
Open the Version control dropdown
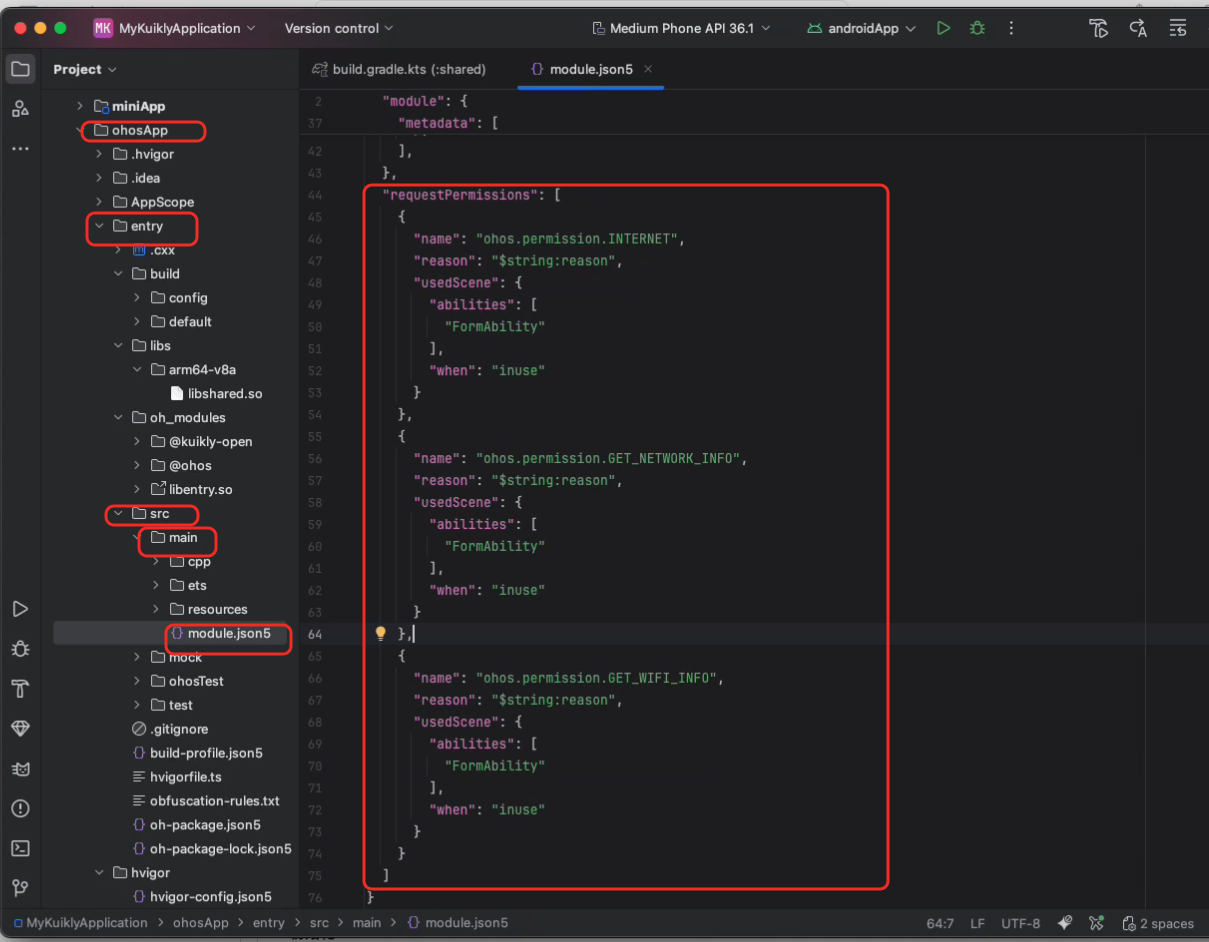[x=338, y=28]
